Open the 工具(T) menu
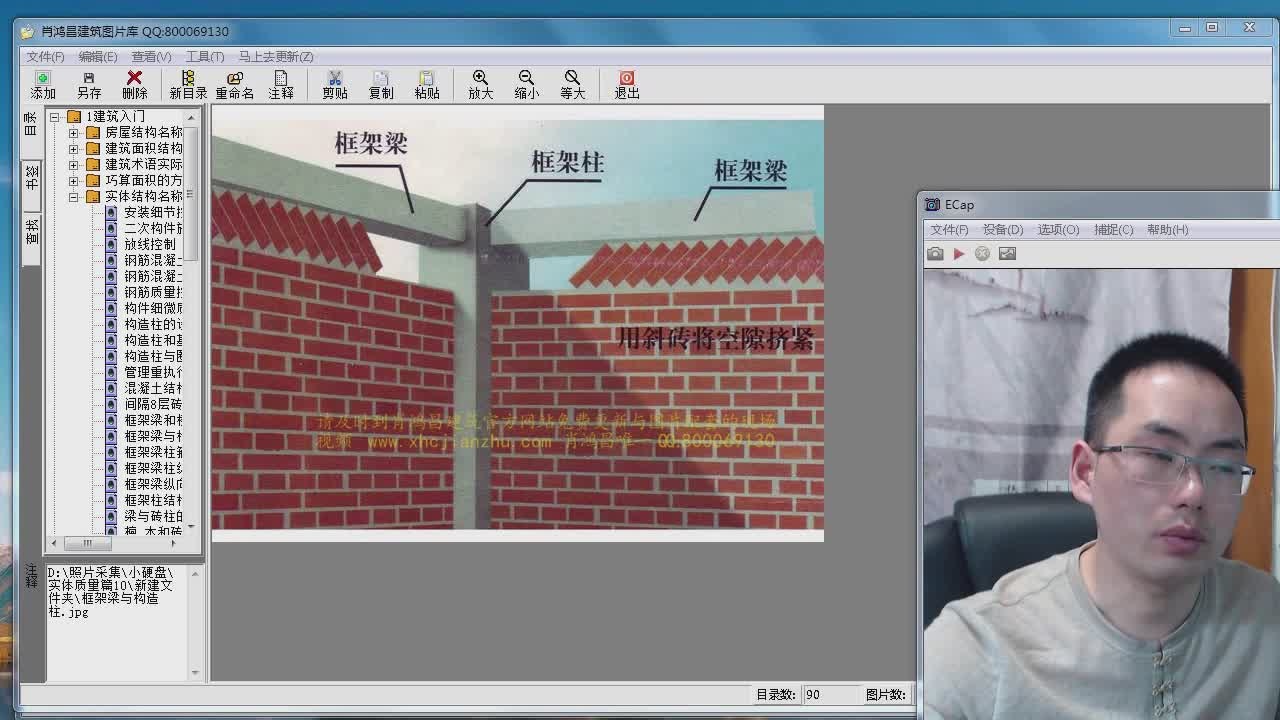Screen dimensions: 1280x720 pyautogui.click(x=204, y=57)
